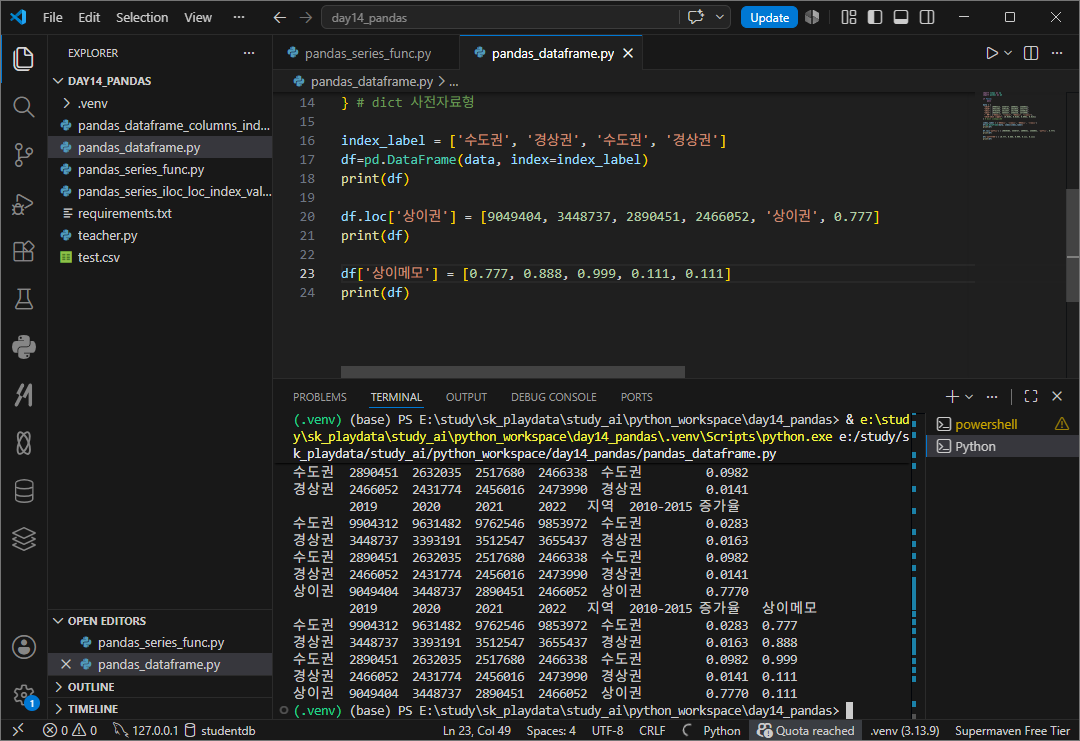This screenshot has width=1080, height=741.
Task: Open the View menu
Action: (x=198, y=17)
